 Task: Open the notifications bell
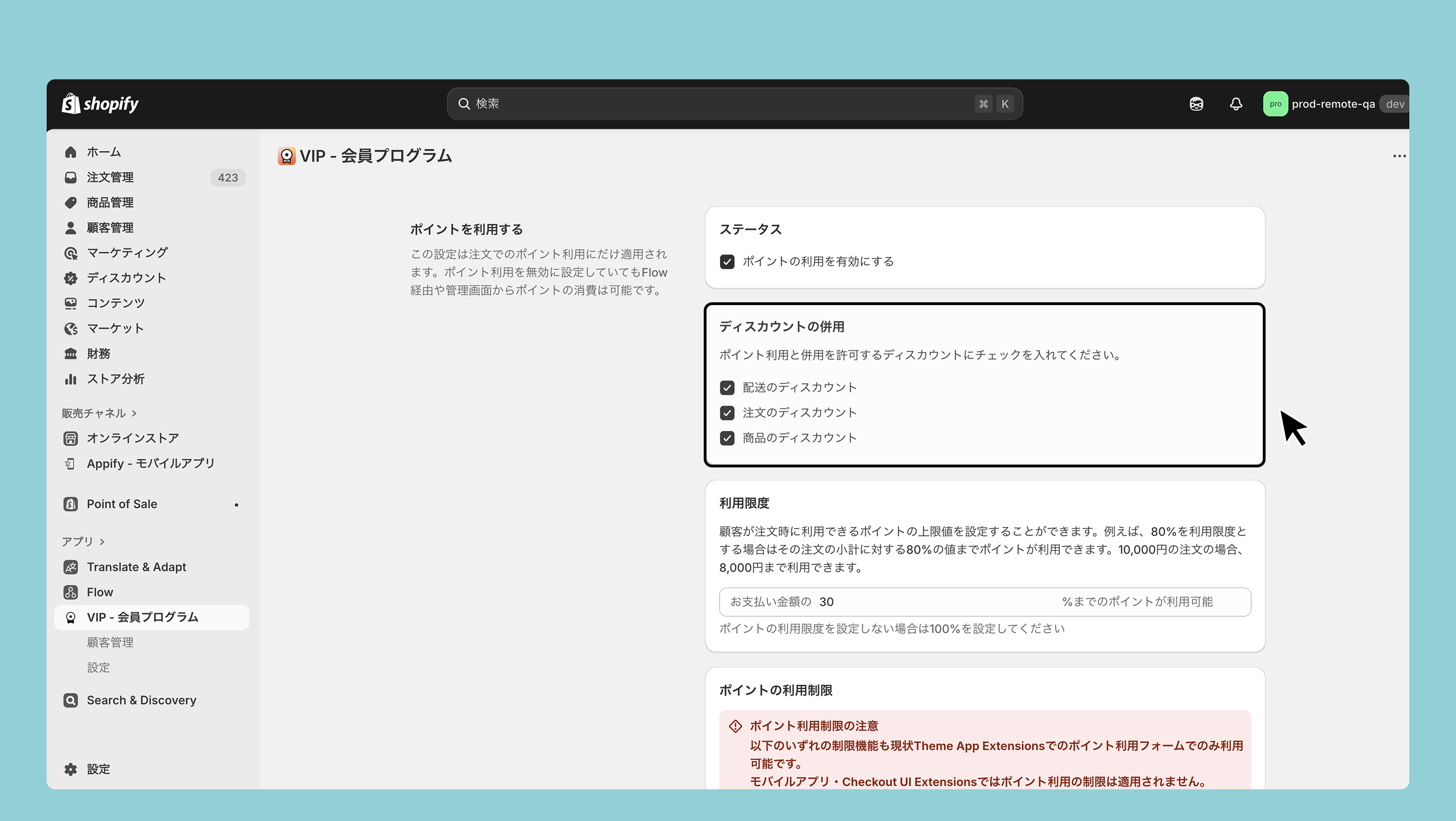coord(1236,104)
